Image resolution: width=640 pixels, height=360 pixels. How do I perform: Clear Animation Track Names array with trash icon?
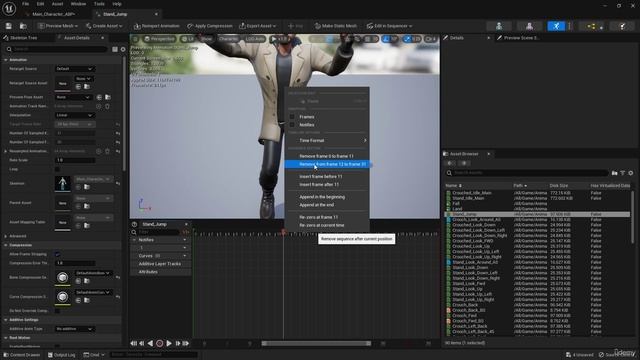[x=107, y=106]
